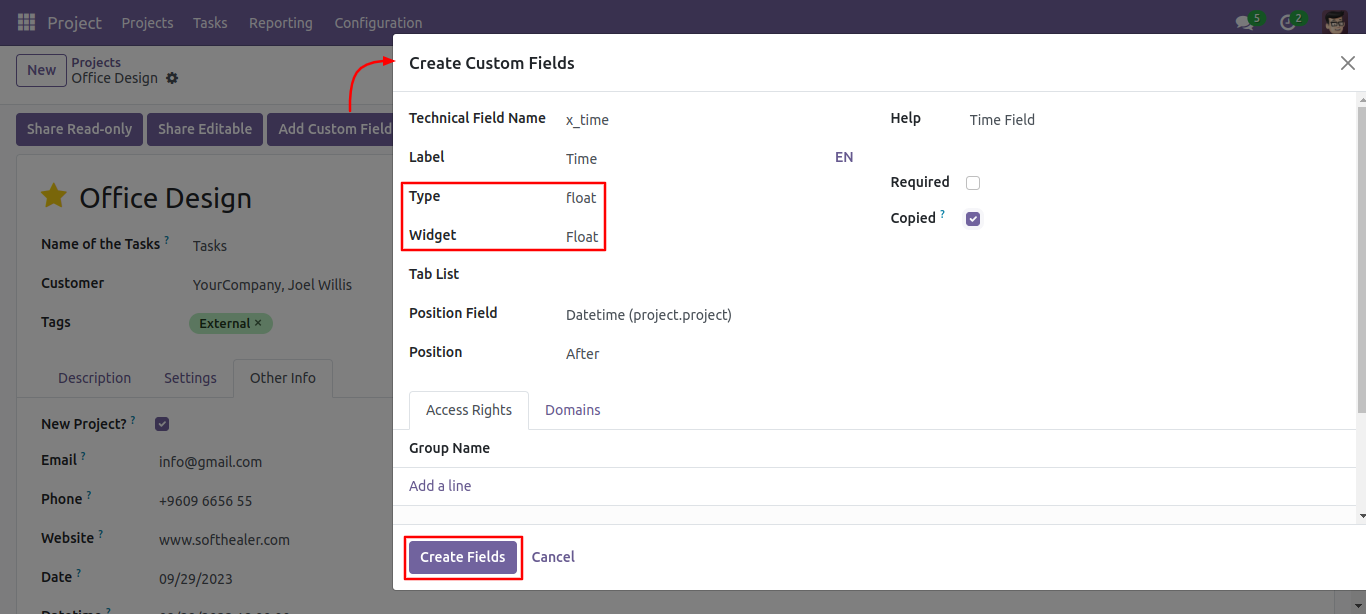1366x614 pixels.
Task: Open the Tasks menu
Action: tap(210, 22)
